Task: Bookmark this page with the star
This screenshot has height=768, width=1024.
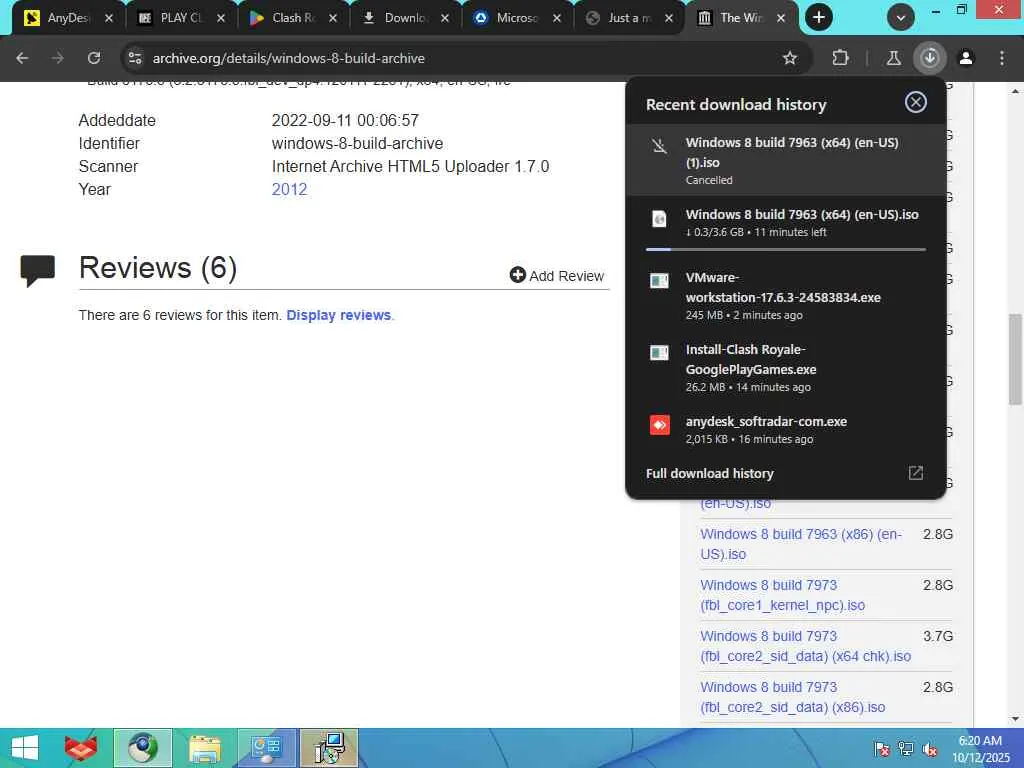Action: 790,58
